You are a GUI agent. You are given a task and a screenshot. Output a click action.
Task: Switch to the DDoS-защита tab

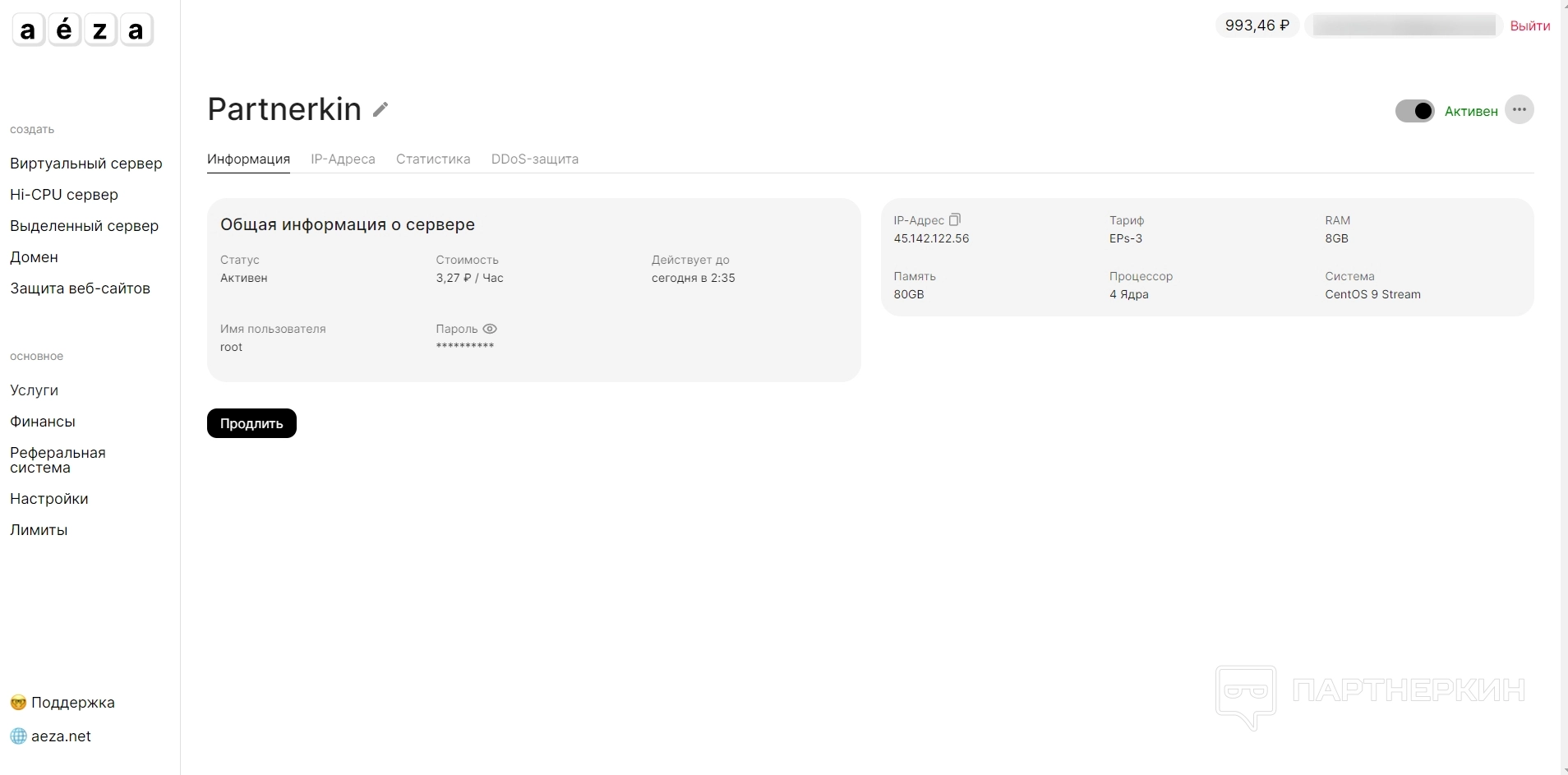[x=535, y=159]
